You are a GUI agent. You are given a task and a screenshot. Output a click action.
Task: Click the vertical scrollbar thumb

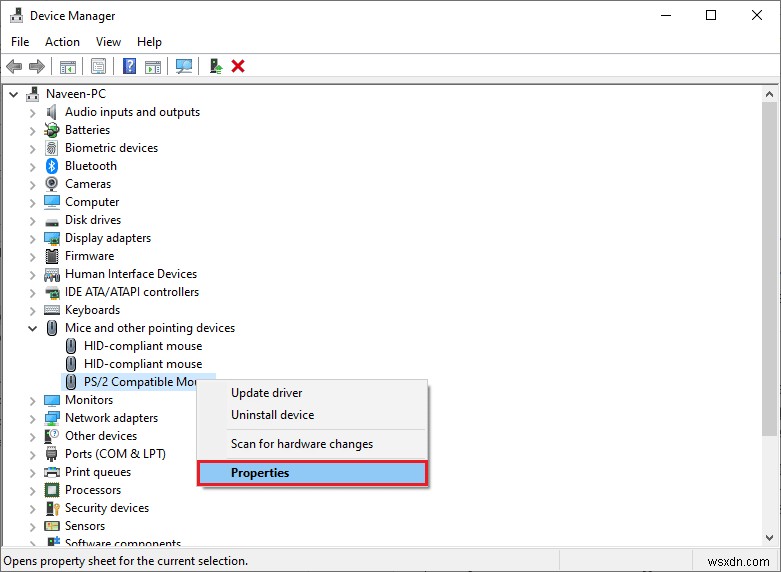click(769, 269)
